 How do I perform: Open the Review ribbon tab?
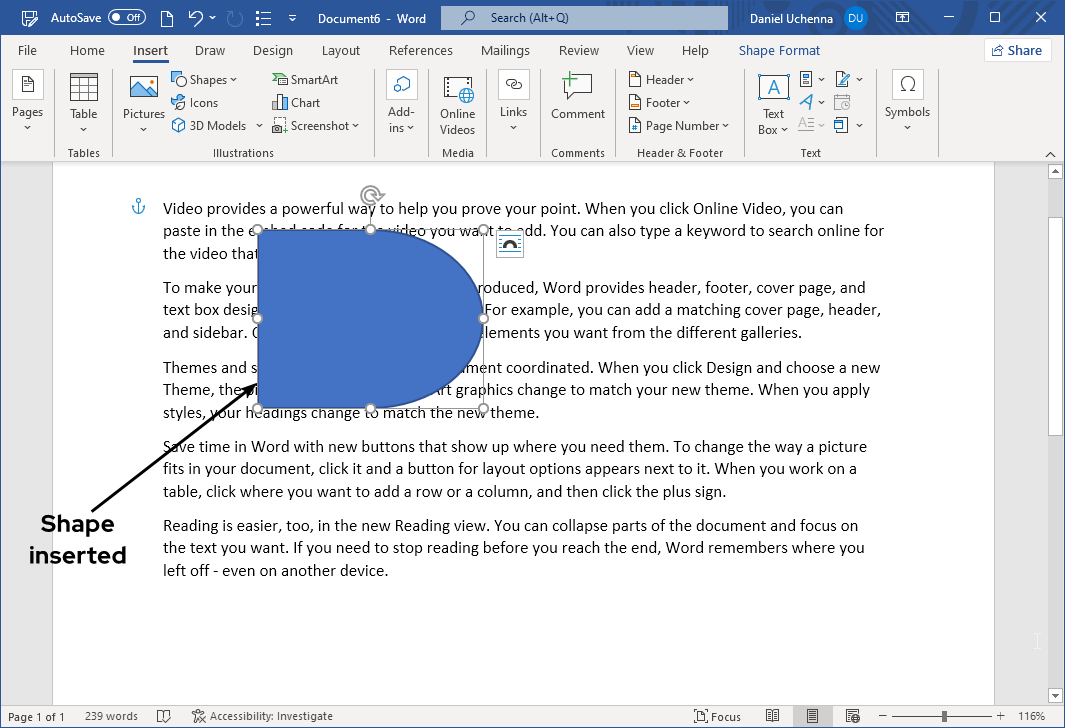coord(578,50)
